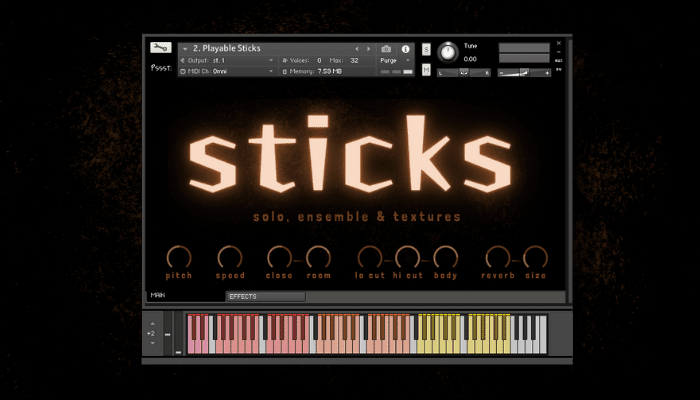The width and height of the screenshot is (700, 400).
Task: Click the pitch knob
Action: 180,257
